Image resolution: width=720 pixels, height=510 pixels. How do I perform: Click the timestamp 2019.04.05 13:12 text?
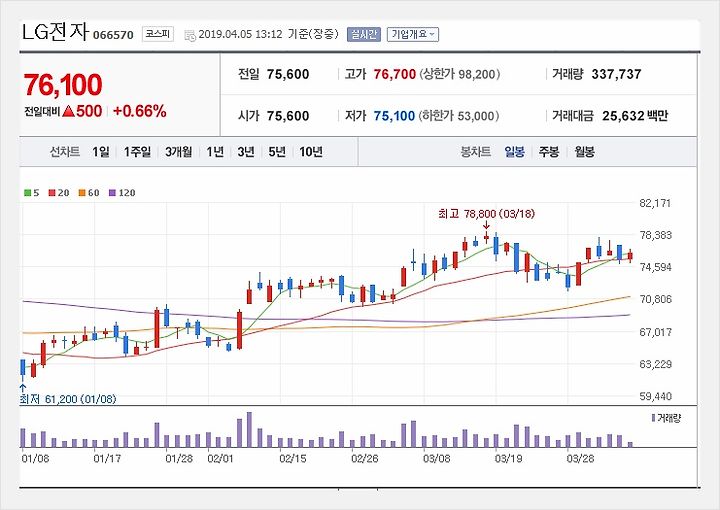coord(240,35)
